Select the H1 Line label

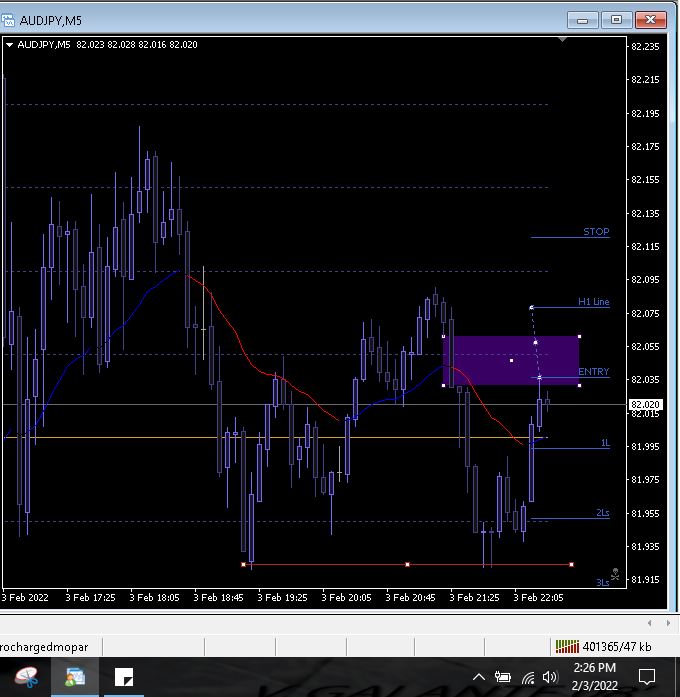[x=593, y=301]
